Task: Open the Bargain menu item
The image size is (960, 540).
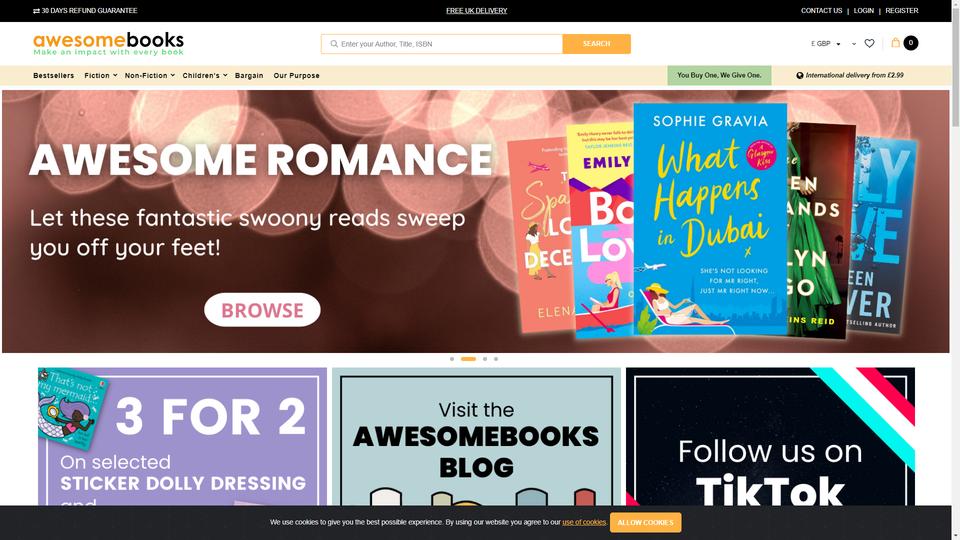Action: (249, 75)
